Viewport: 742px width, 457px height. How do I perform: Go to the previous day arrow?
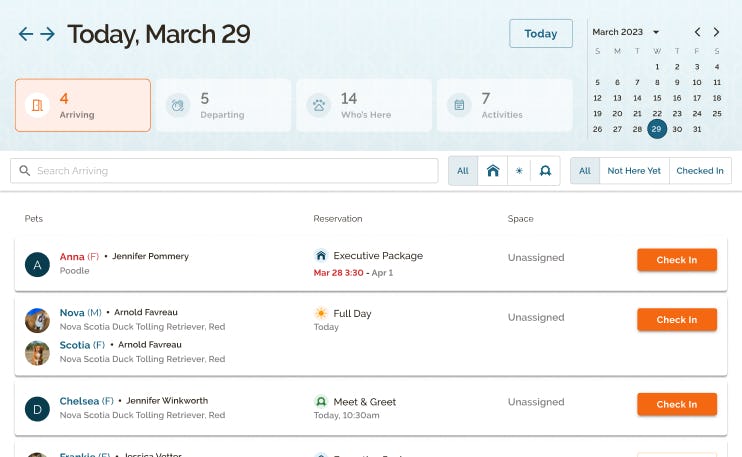coord(26,34)
